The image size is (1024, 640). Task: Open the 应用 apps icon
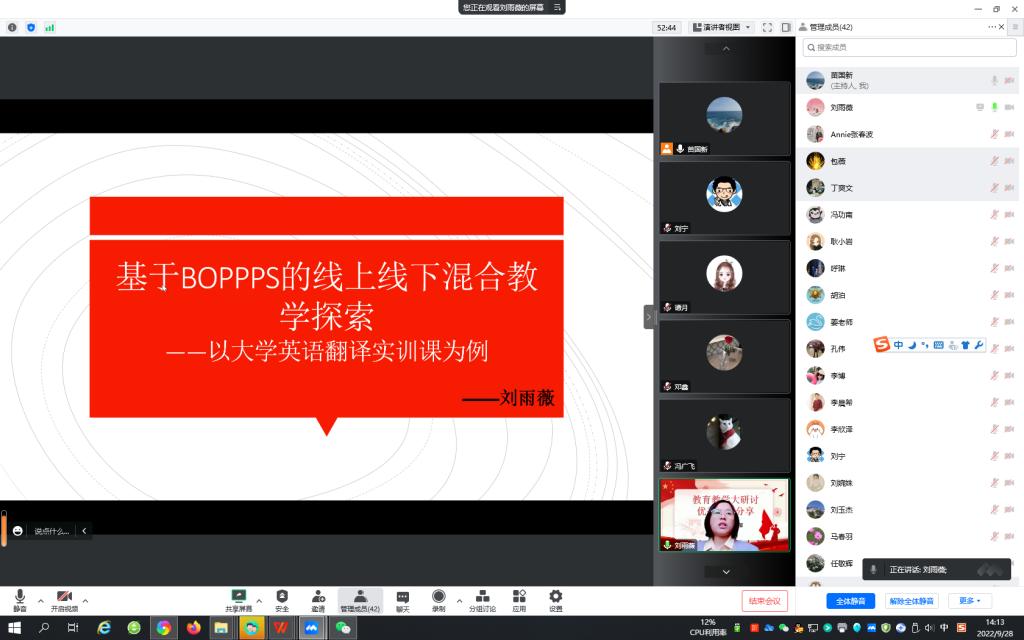coord(519,597)
